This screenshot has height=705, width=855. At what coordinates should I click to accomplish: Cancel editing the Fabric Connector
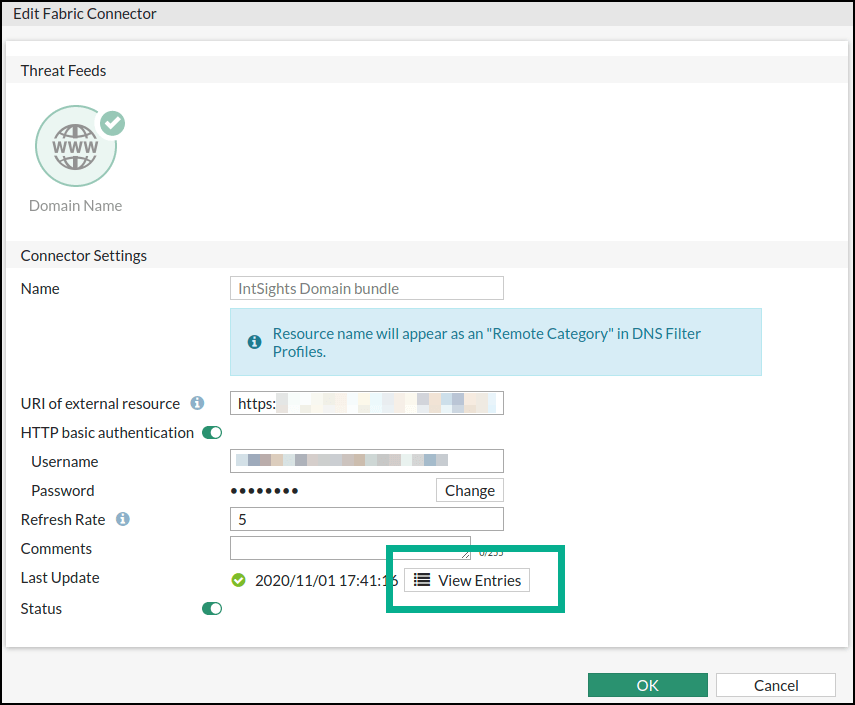(775, 685)
